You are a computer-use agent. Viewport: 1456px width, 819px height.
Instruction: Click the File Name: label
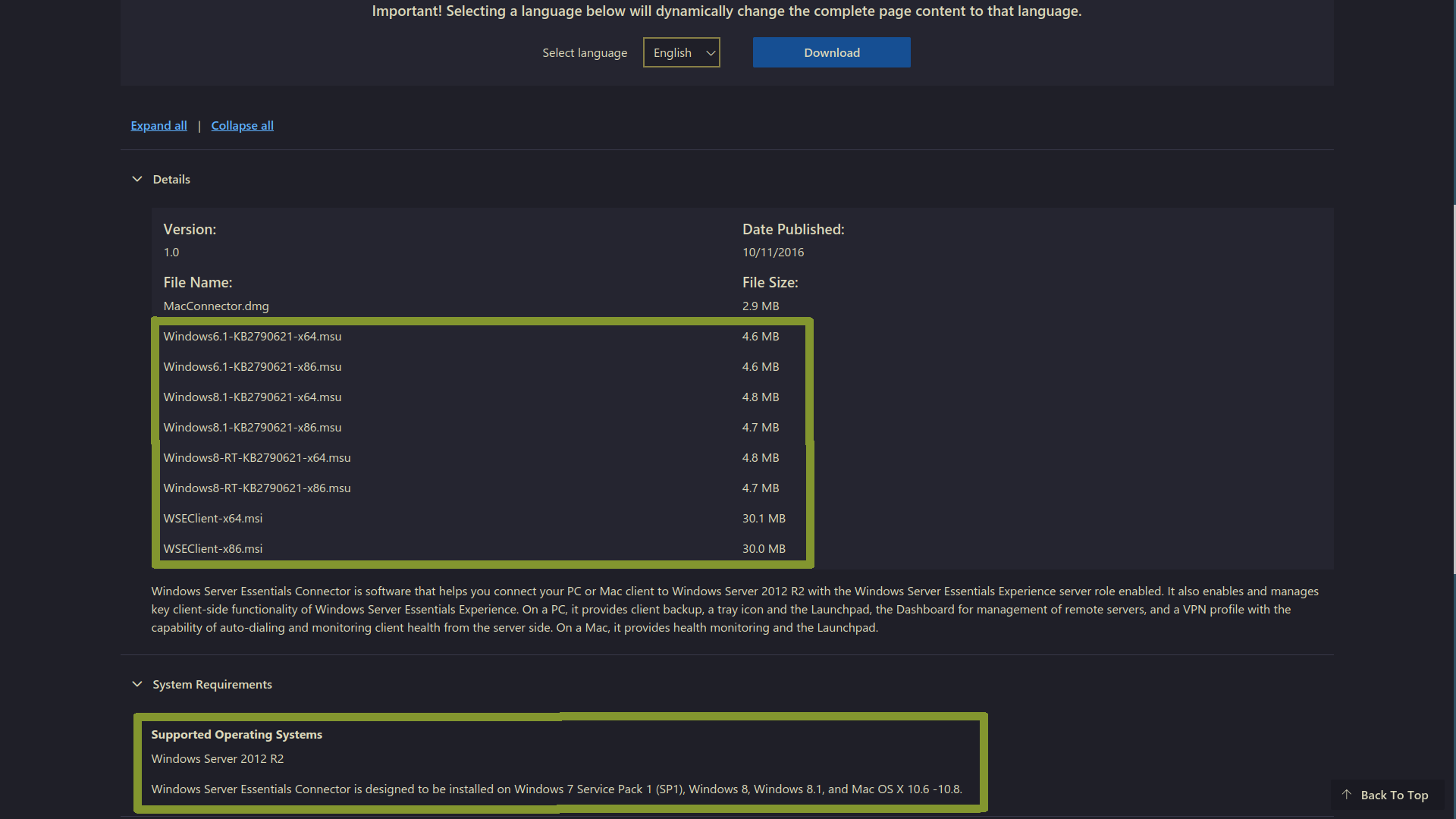198,282
